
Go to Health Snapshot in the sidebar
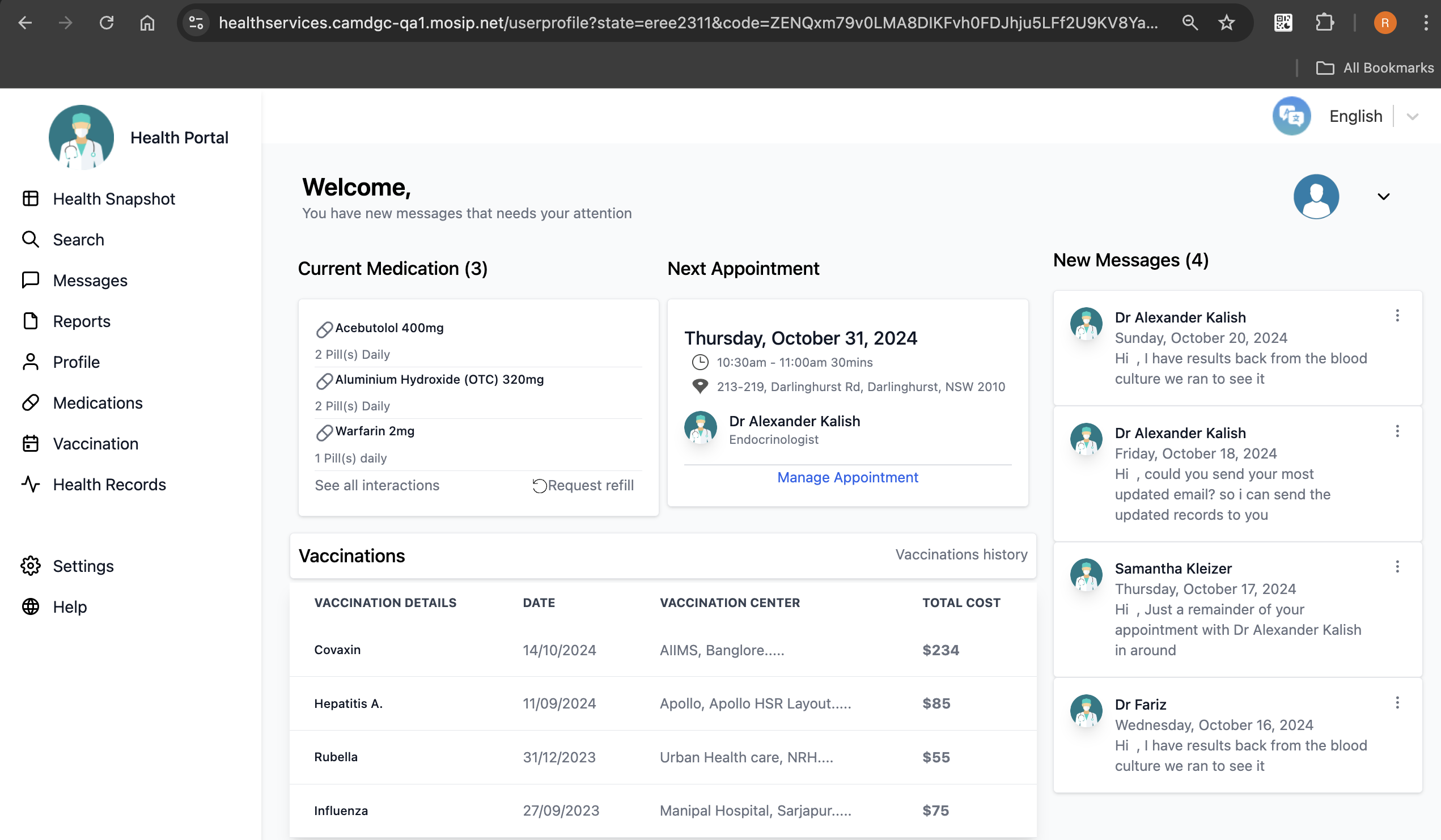pyautogui.click(x=114, y=198)
